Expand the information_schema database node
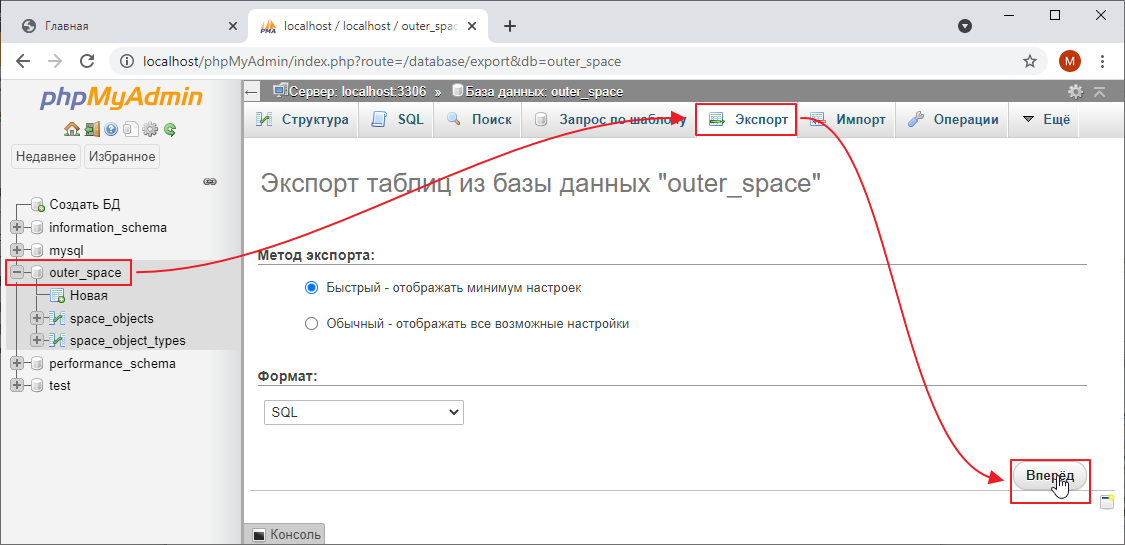 pos(17,228)
